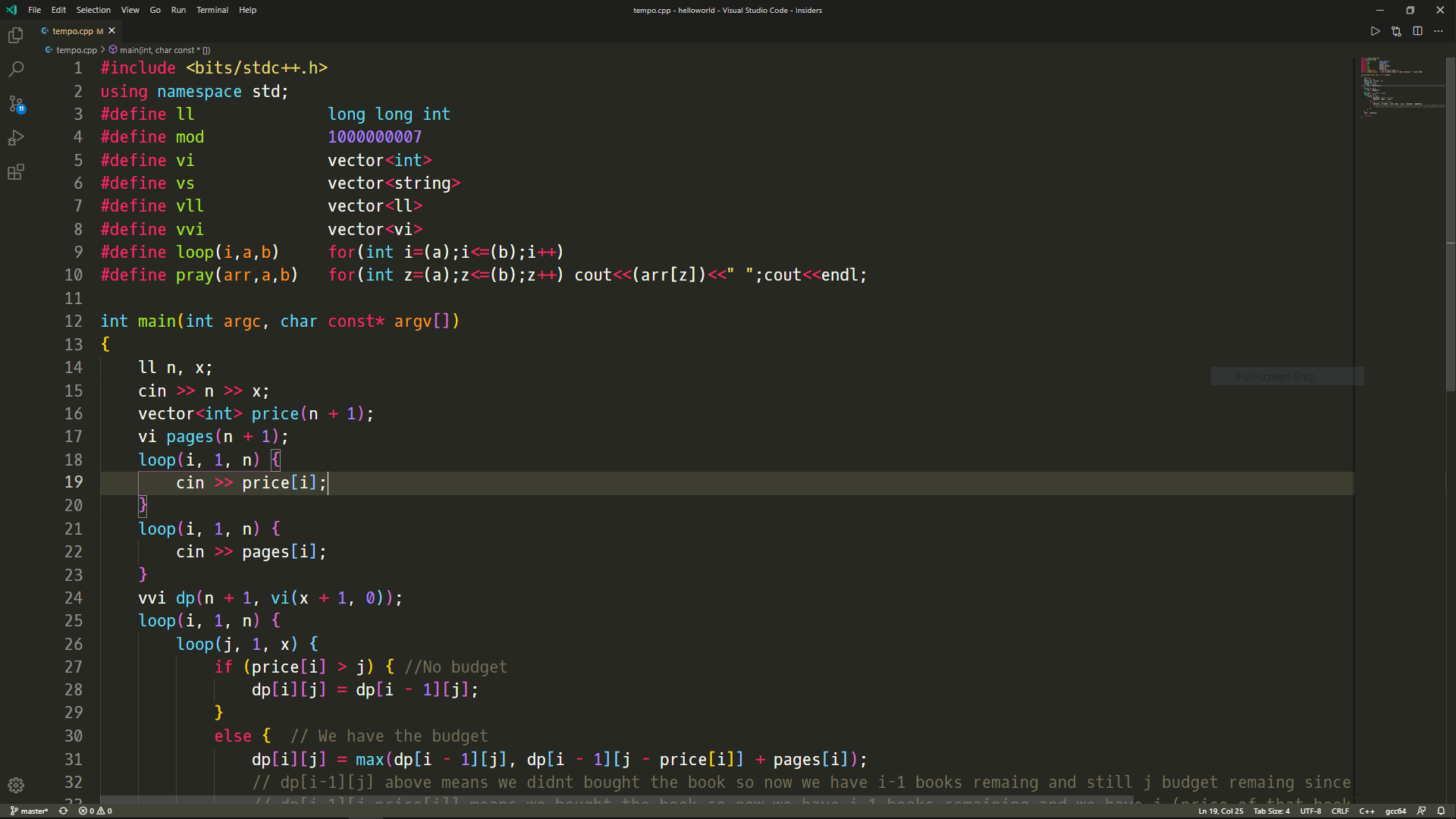Click the Open Changes compare icon
This screenshot has height=819, width=1456.
click(x=1396, y=31)
